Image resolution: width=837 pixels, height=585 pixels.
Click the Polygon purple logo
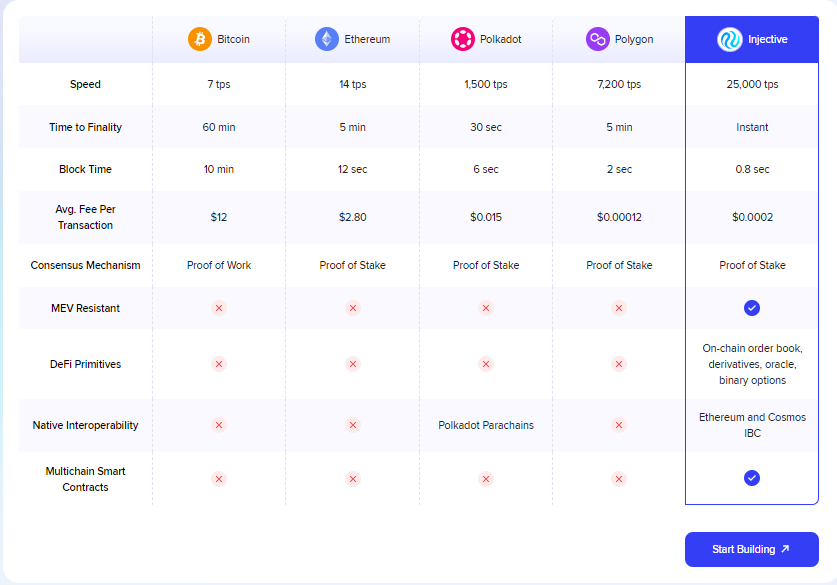click(x=597, y=39)
